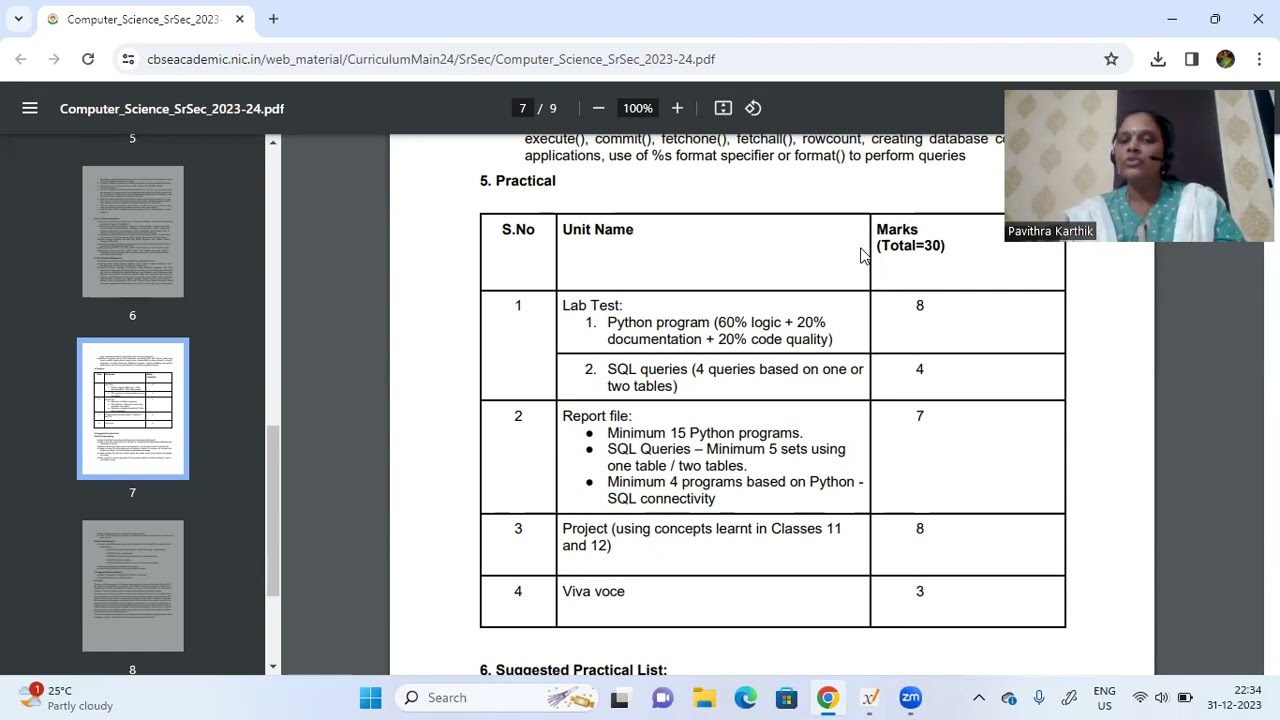Open the Chrome profile avatar
The image size is (1280, 720).
(x=1225, y=59)
